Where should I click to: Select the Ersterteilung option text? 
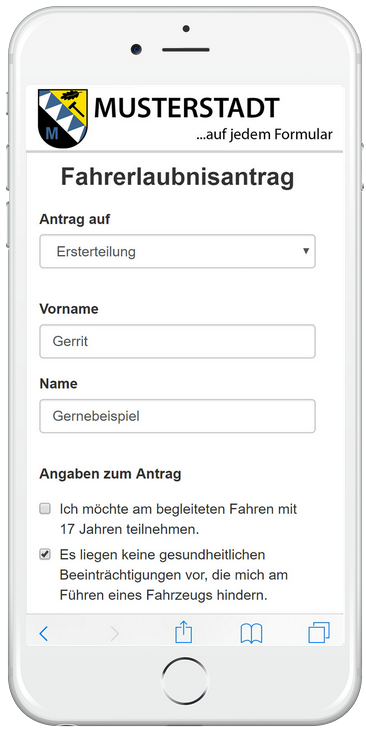click(x=96, y=252)
